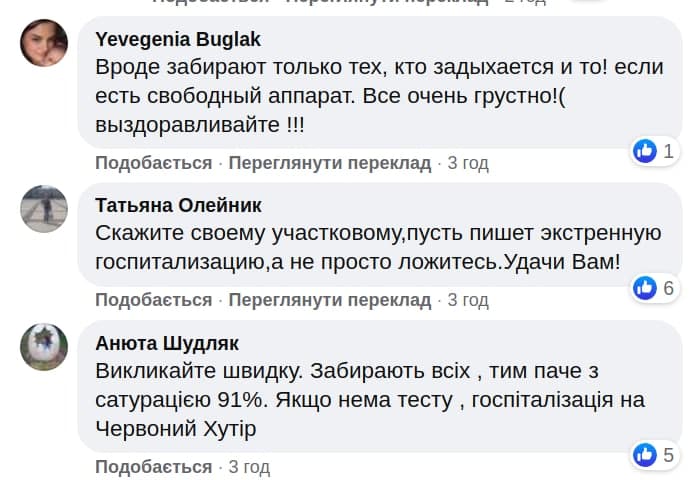Viewport: 699px width, 480px height.
Task: Like Анюта Шудляк's comment with Подобається
Action: tap(154, 467)
